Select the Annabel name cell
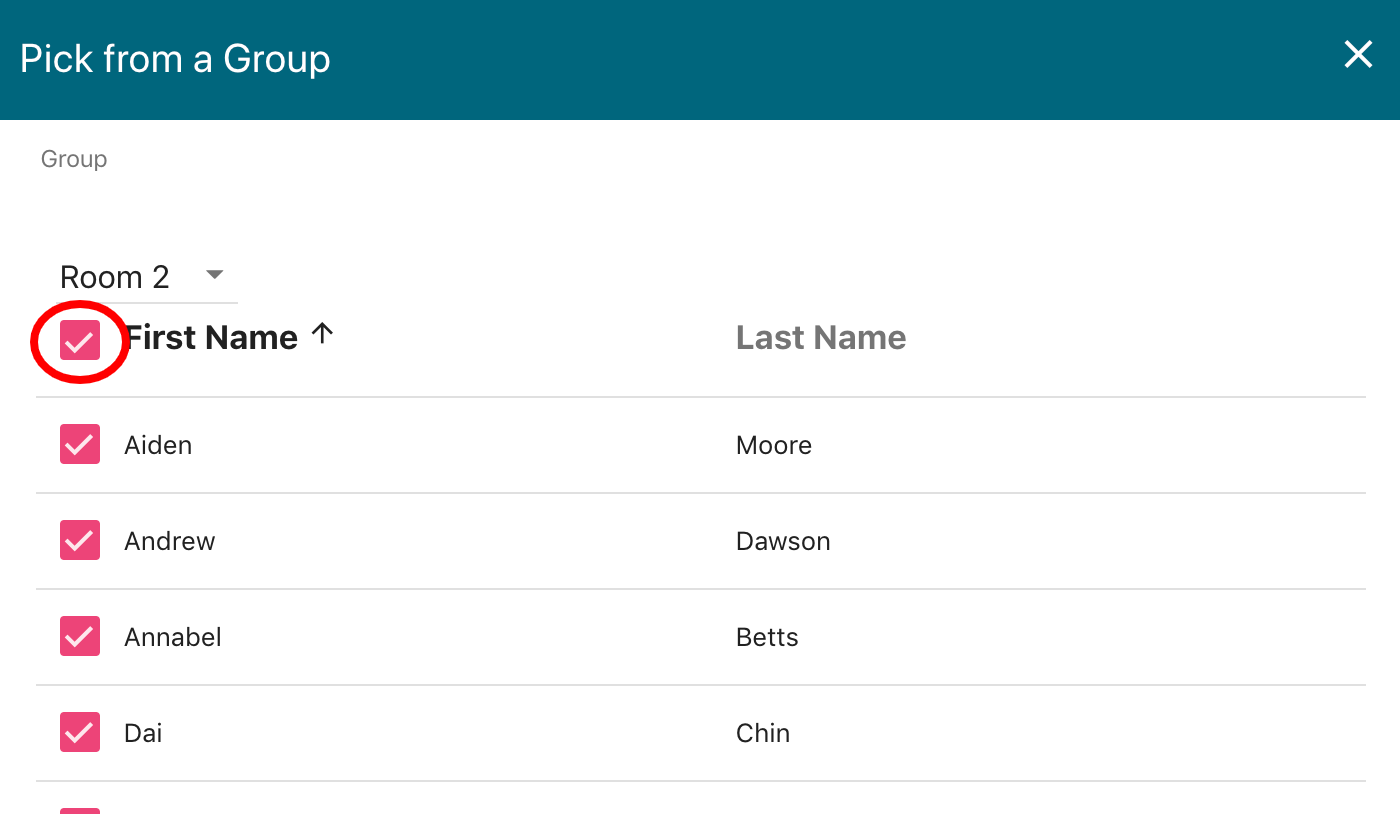This screenshot has height=814, width=1400. (173, 637)
